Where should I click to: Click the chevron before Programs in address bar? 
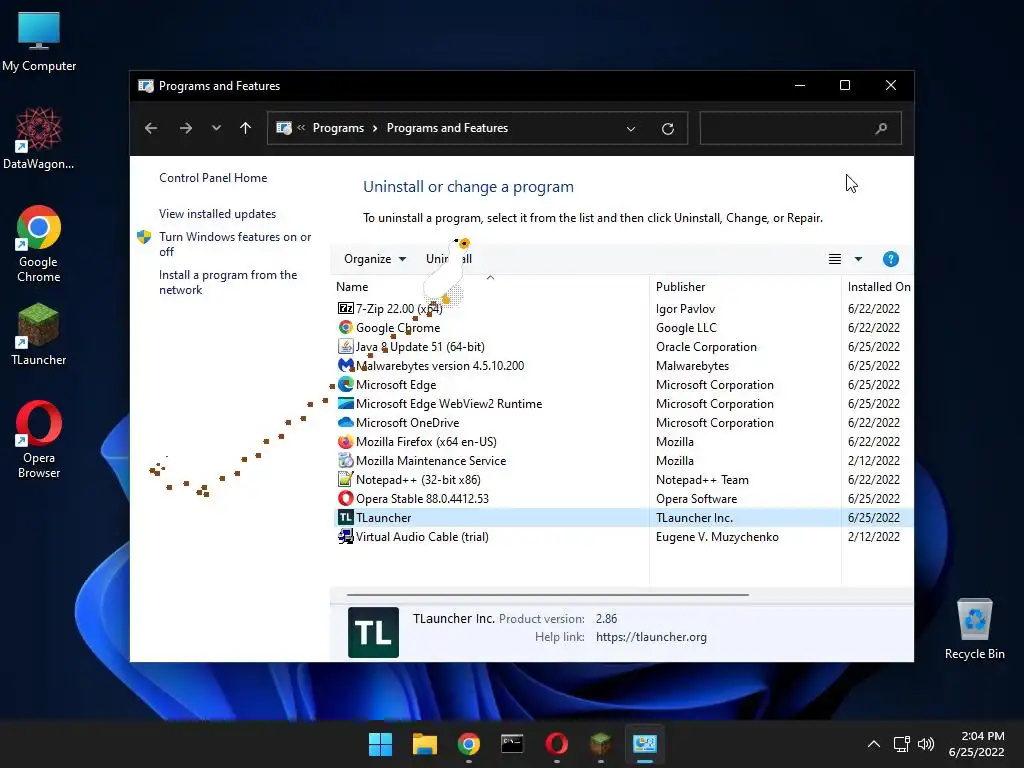coord(301,128)
